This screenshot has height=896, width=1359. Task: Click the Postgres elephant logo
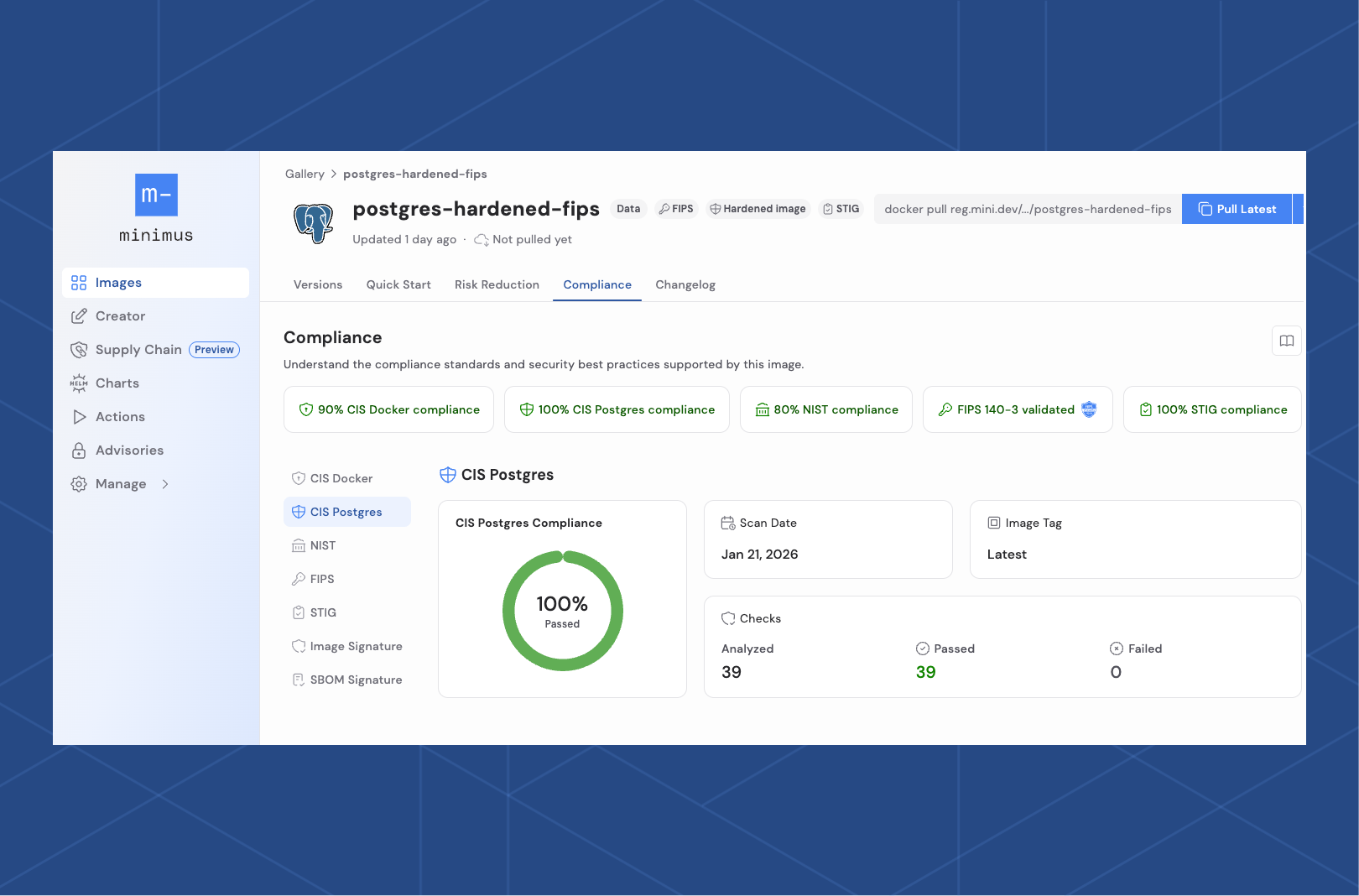[314, 223]
